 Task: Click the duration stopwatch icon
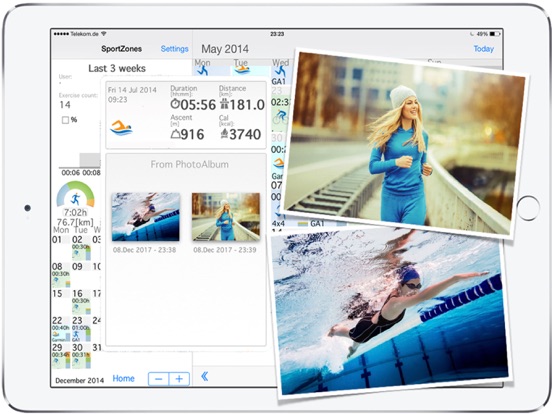coord(175,104)
